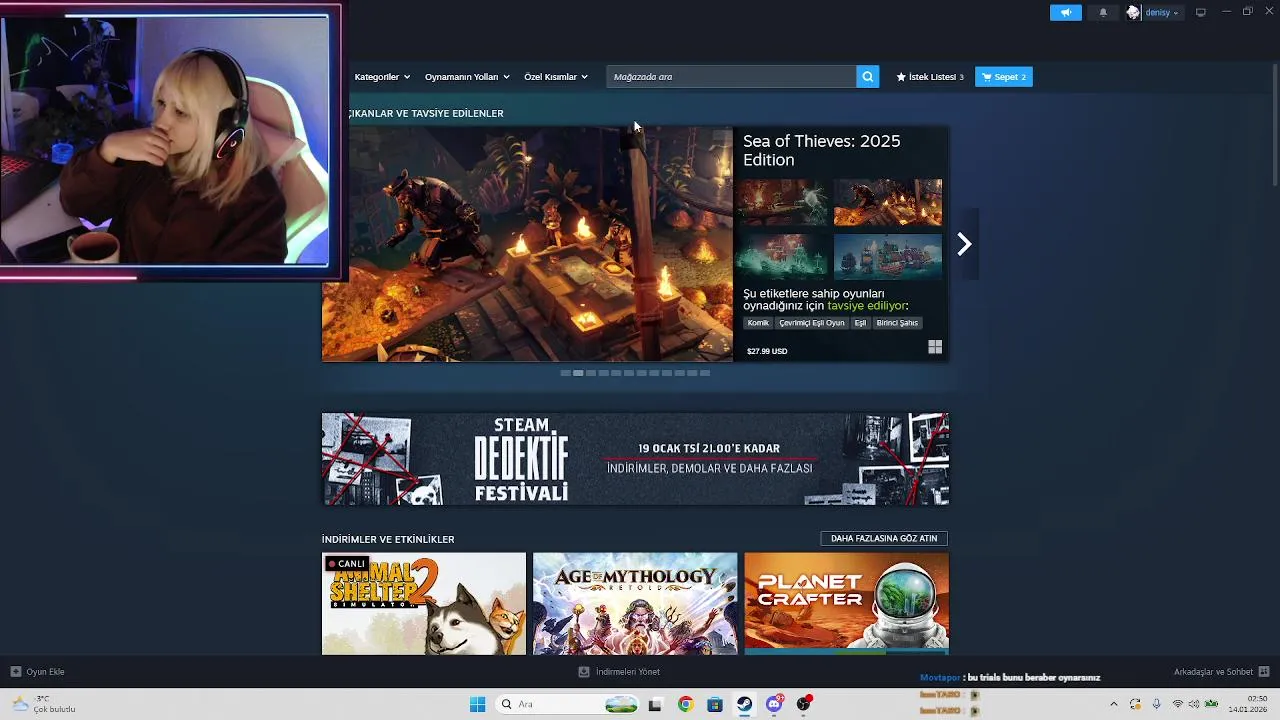Jump to the last carousel page dot
Viewport: 1280px width, 720px height.
(705, 373)
